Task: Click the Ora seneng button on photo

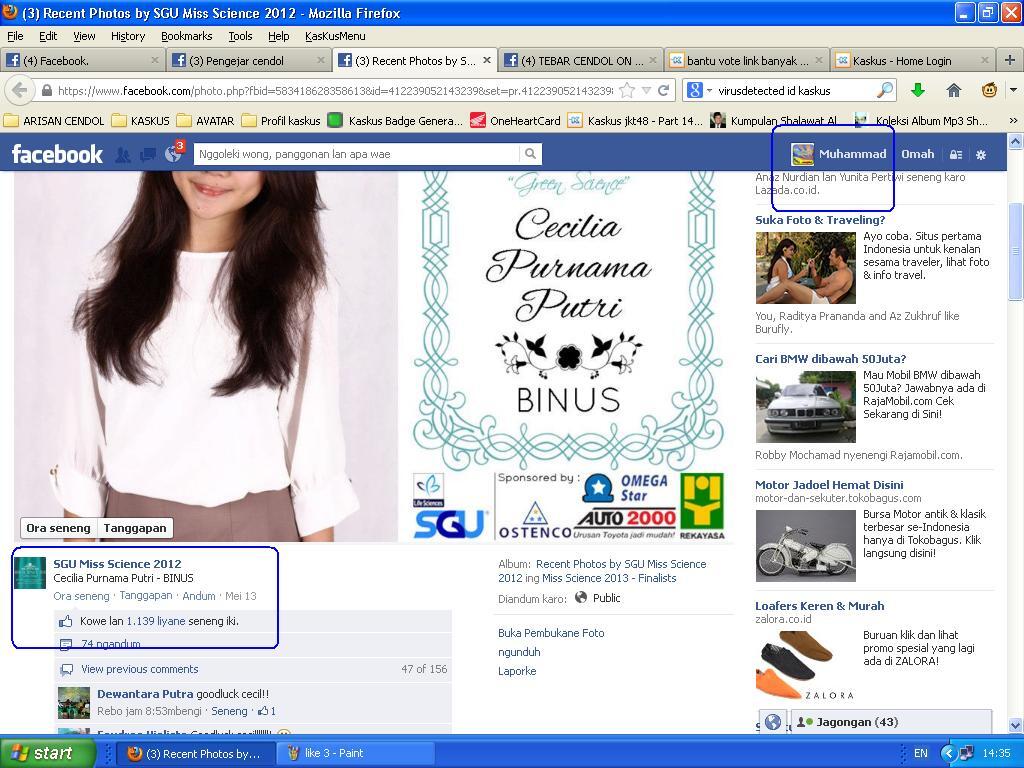Action: 58,528
